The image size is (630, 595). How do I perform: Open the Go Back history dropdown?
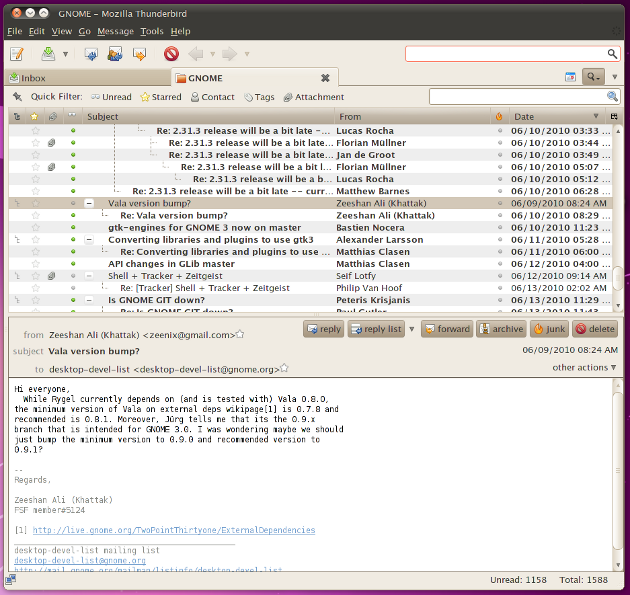coord(213,54)
